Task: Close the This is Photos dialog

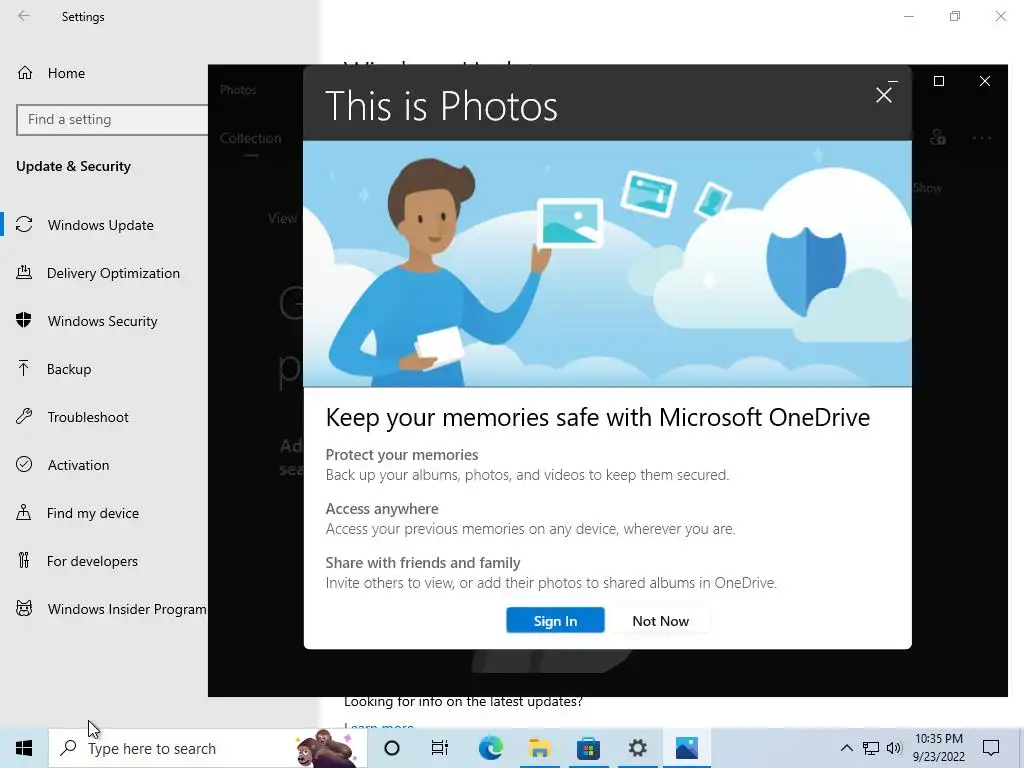Action: pos(884,95)
